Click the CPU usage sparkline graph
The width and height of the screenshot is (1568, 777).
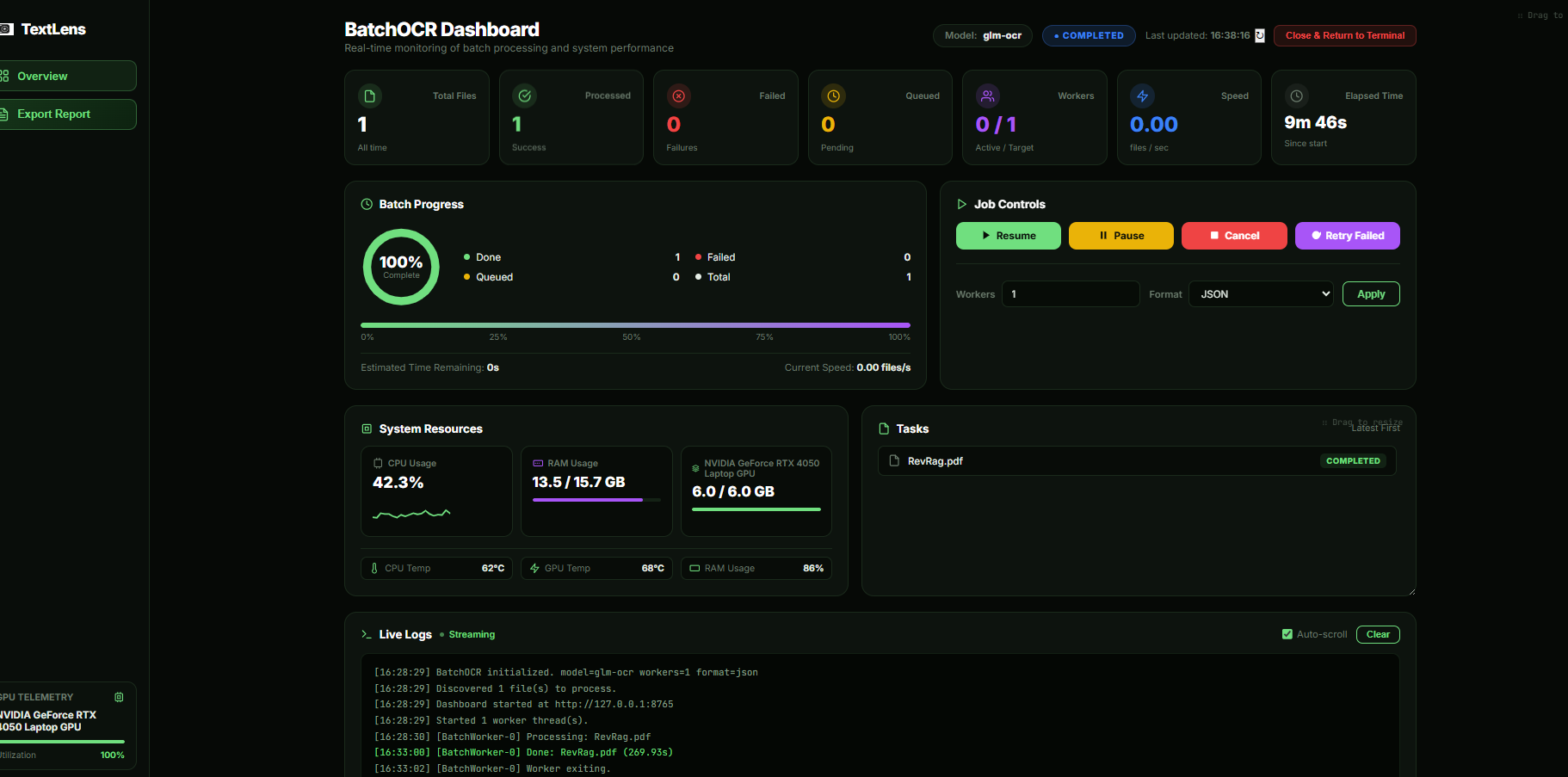coord(411,514)
